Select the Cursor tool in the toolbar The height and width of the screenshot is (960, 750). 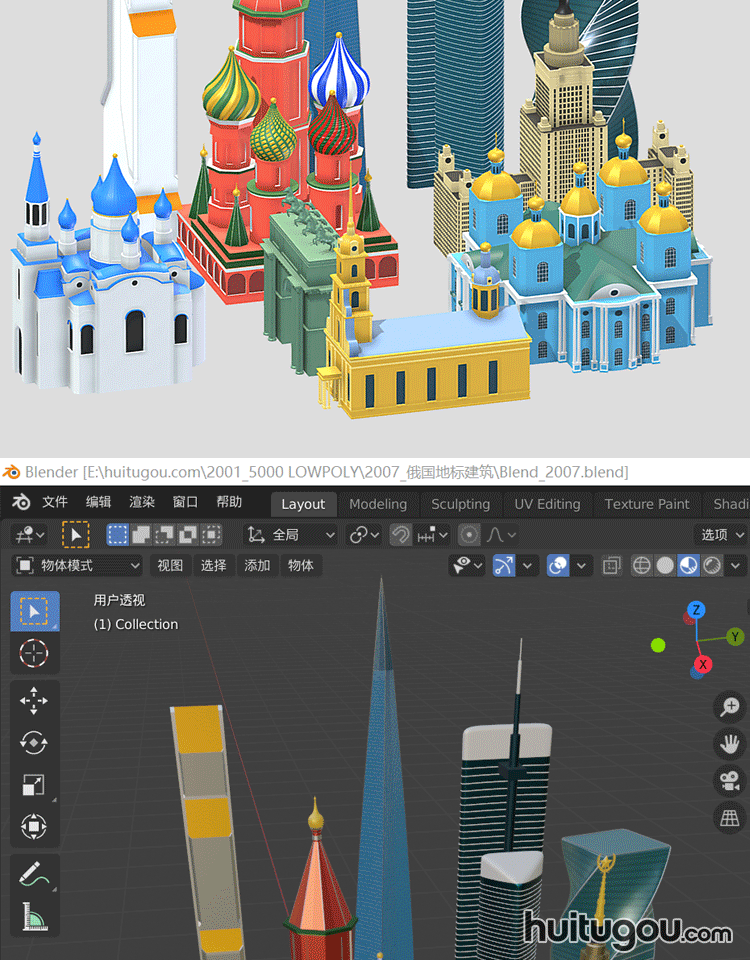[34, 653]
